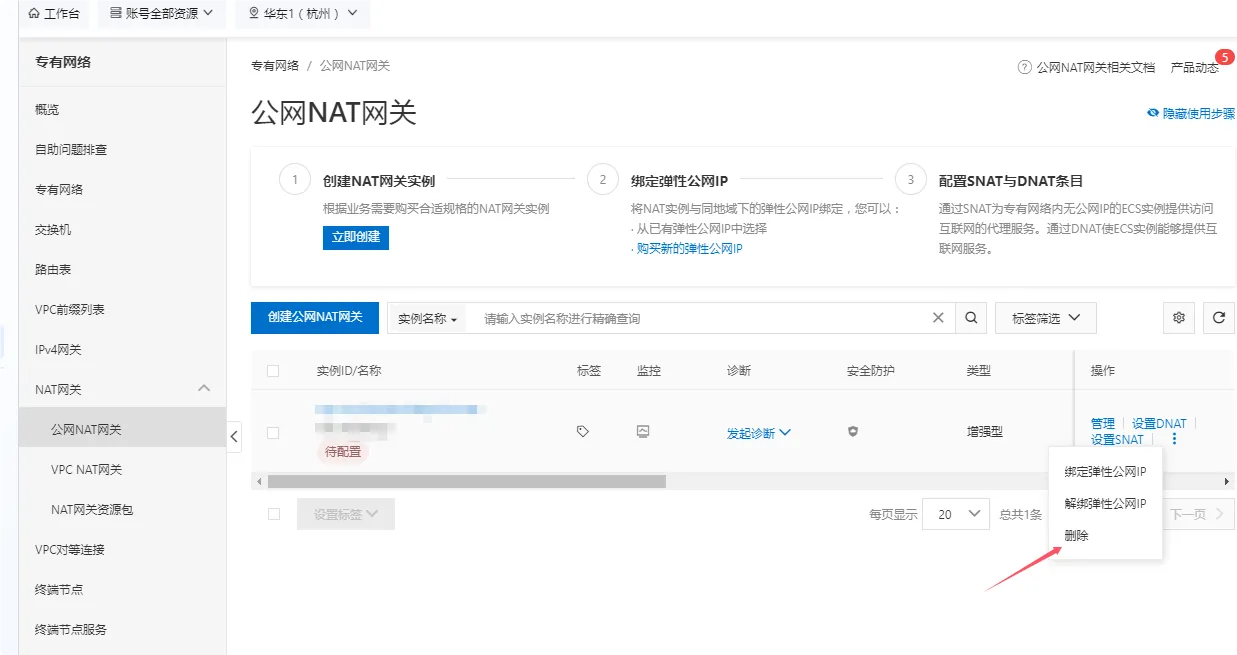The width and height of the screenshot is (1237, 655).
Task: Check the select-all checkbox in table header
Action: click(273, 369)
